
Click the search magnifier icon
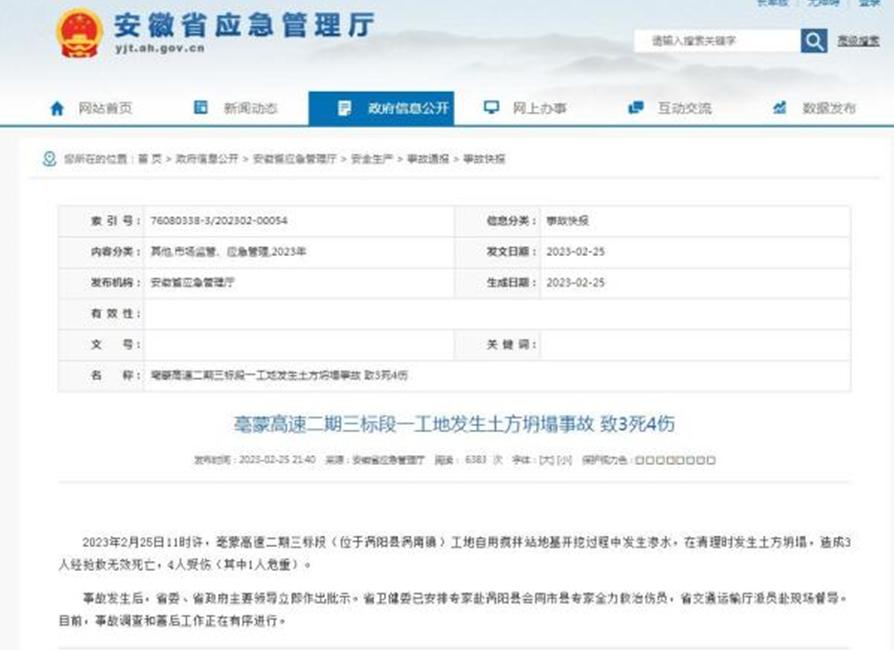point(814,40)
